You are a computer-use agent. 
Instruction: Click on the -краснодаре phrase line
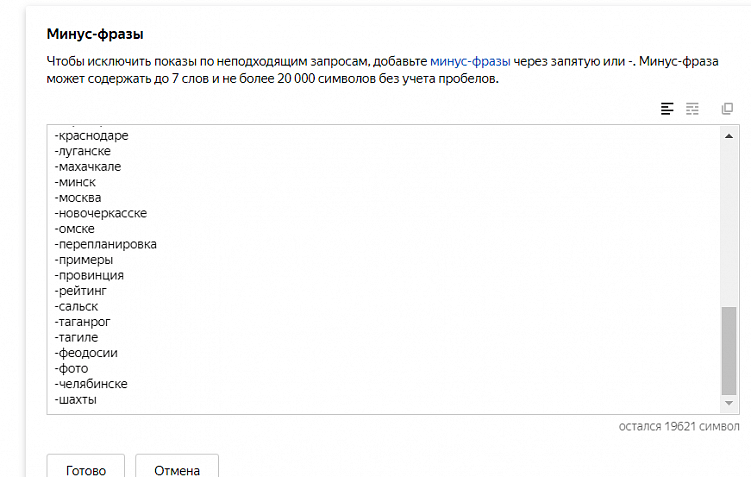click(94, 136)
